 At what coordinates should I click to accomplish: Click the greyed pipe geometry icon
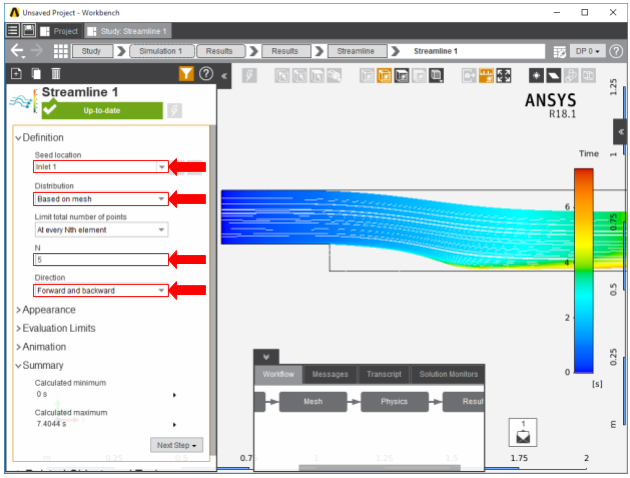[x=571, y=76]
